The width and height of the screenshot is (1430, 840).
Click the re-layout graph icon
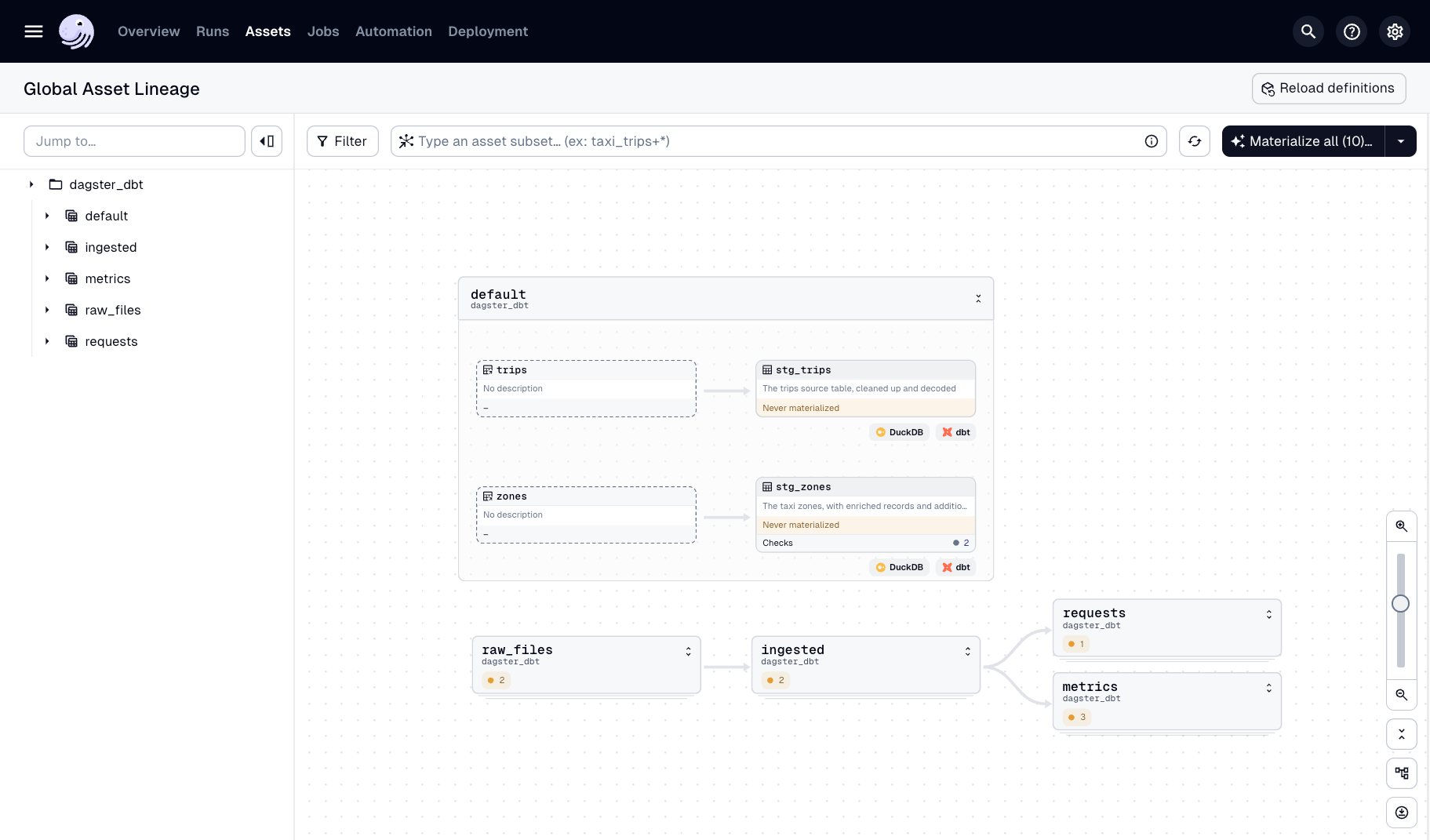click(x=1402, y=773)
